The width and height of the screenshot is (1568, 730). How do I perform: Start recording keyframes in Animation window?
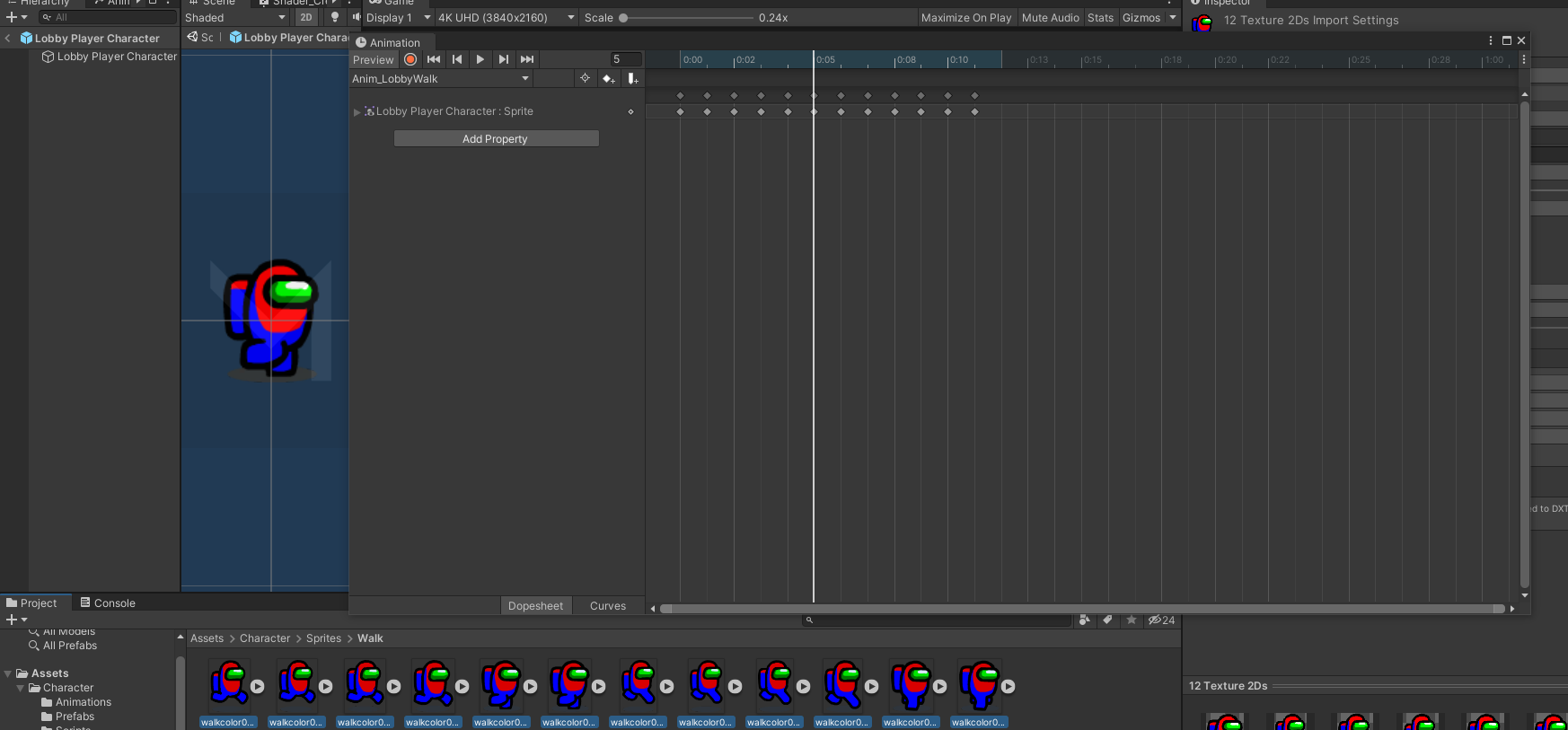point(410,59)
